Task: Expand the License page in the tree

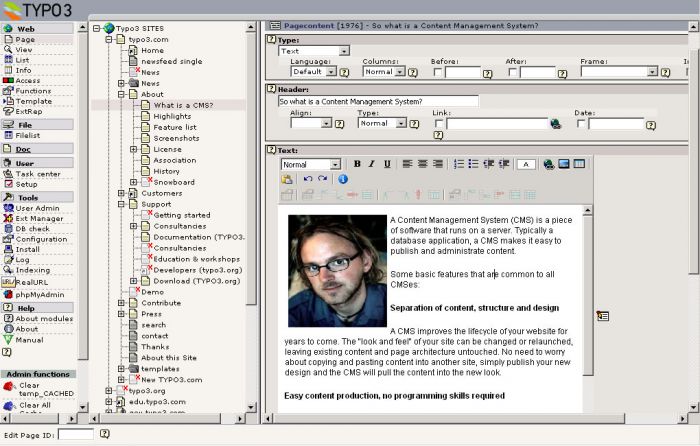Action: point(134,149)
